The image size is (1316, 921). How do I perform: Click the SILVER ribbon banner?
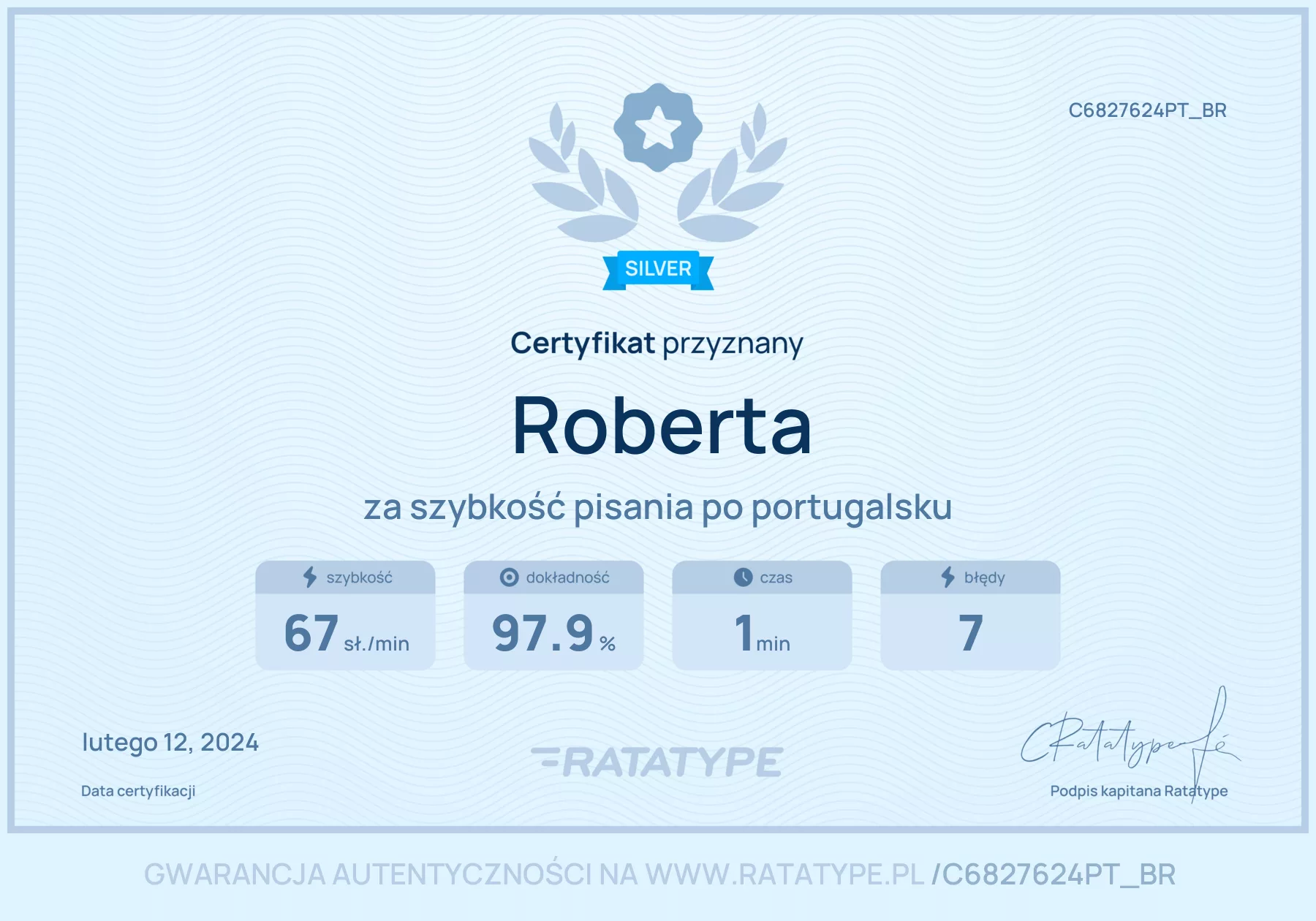pos(658,270)
